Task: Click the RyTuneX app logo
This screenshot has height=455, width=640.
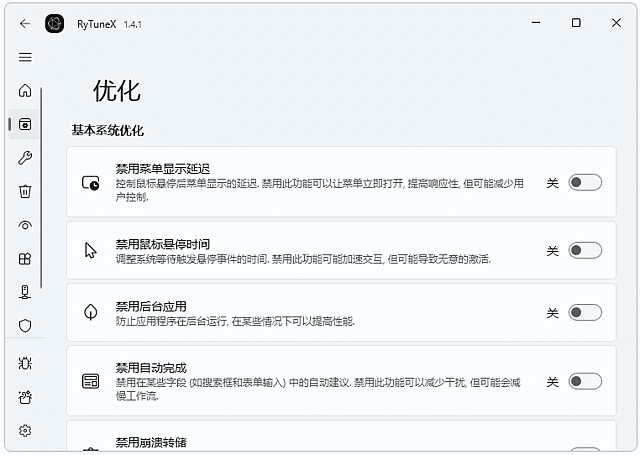Action: [55, 23]
